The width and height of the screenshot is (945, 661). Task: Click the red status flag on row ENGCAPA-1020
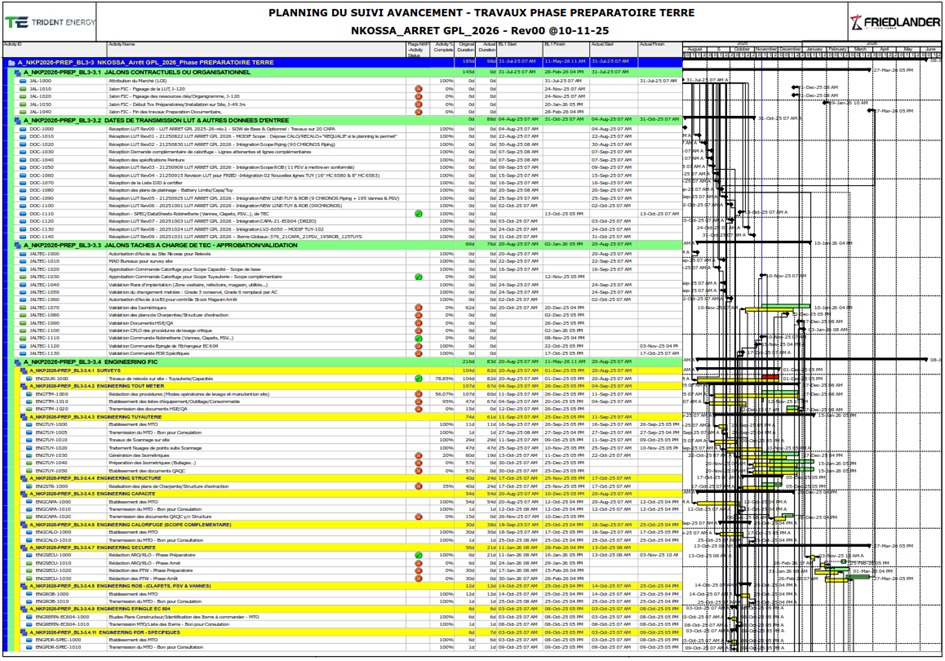418,517
